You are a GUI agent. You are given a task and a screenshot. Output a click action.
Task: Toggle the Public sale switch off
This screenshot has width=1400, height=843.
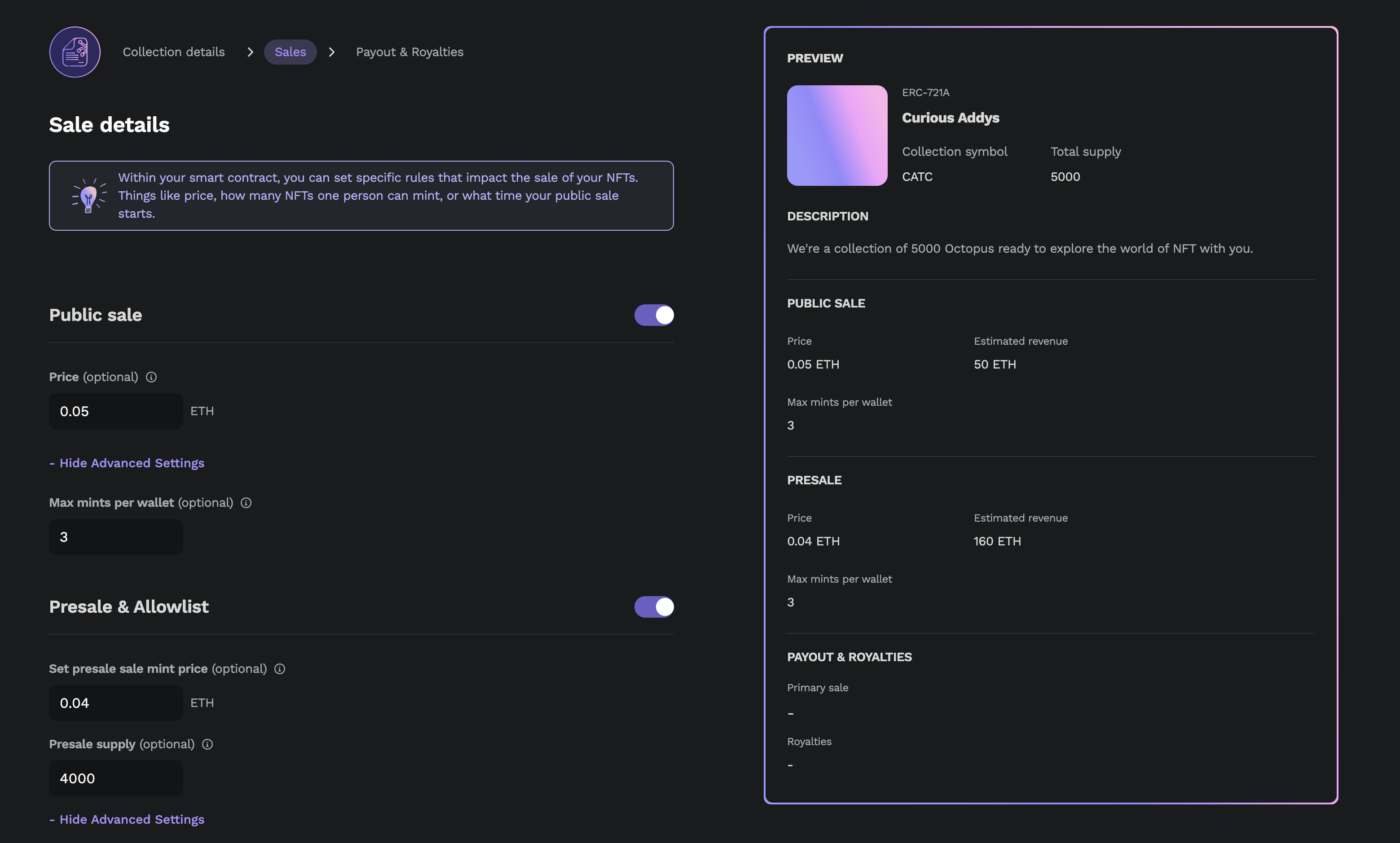653,315
